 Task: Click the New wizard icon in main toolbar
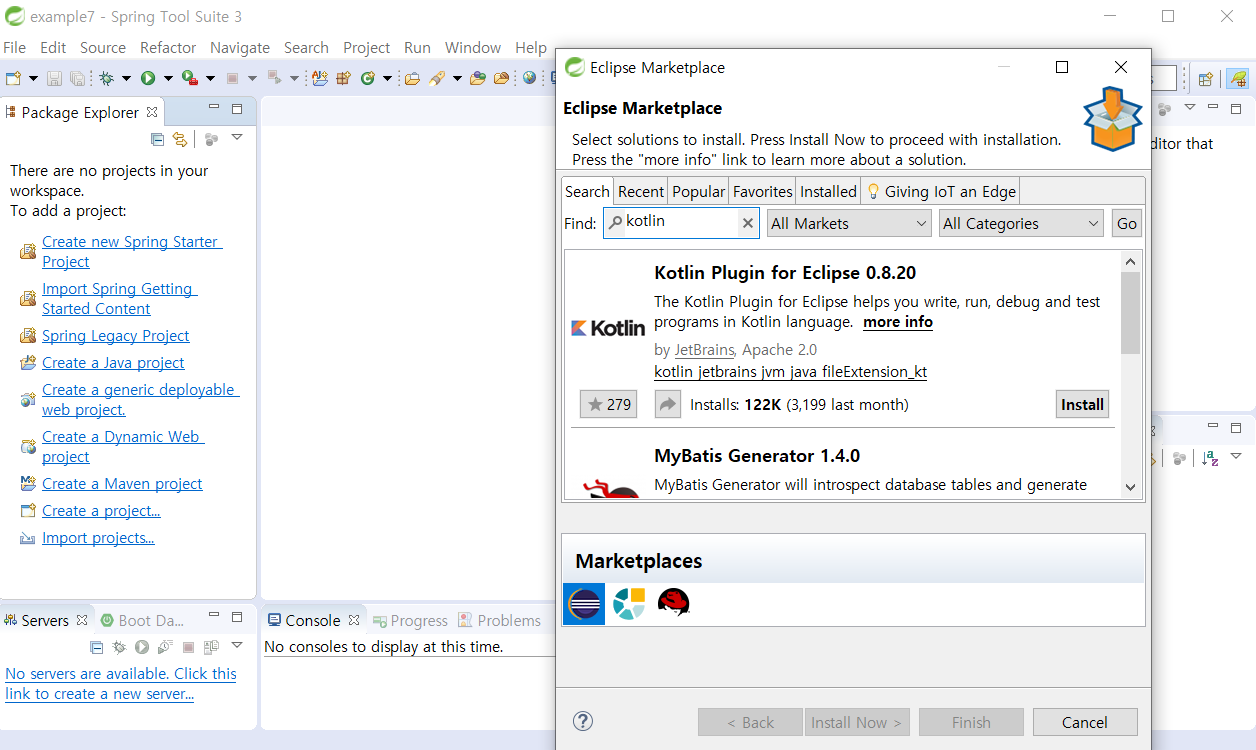[x=13, y=78]
